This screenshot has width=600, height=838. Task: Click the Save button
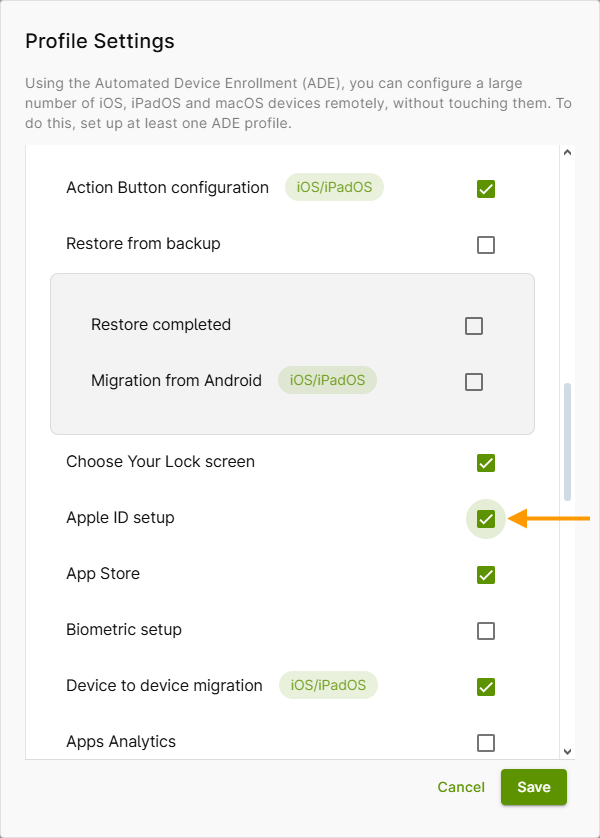point(533,787)
